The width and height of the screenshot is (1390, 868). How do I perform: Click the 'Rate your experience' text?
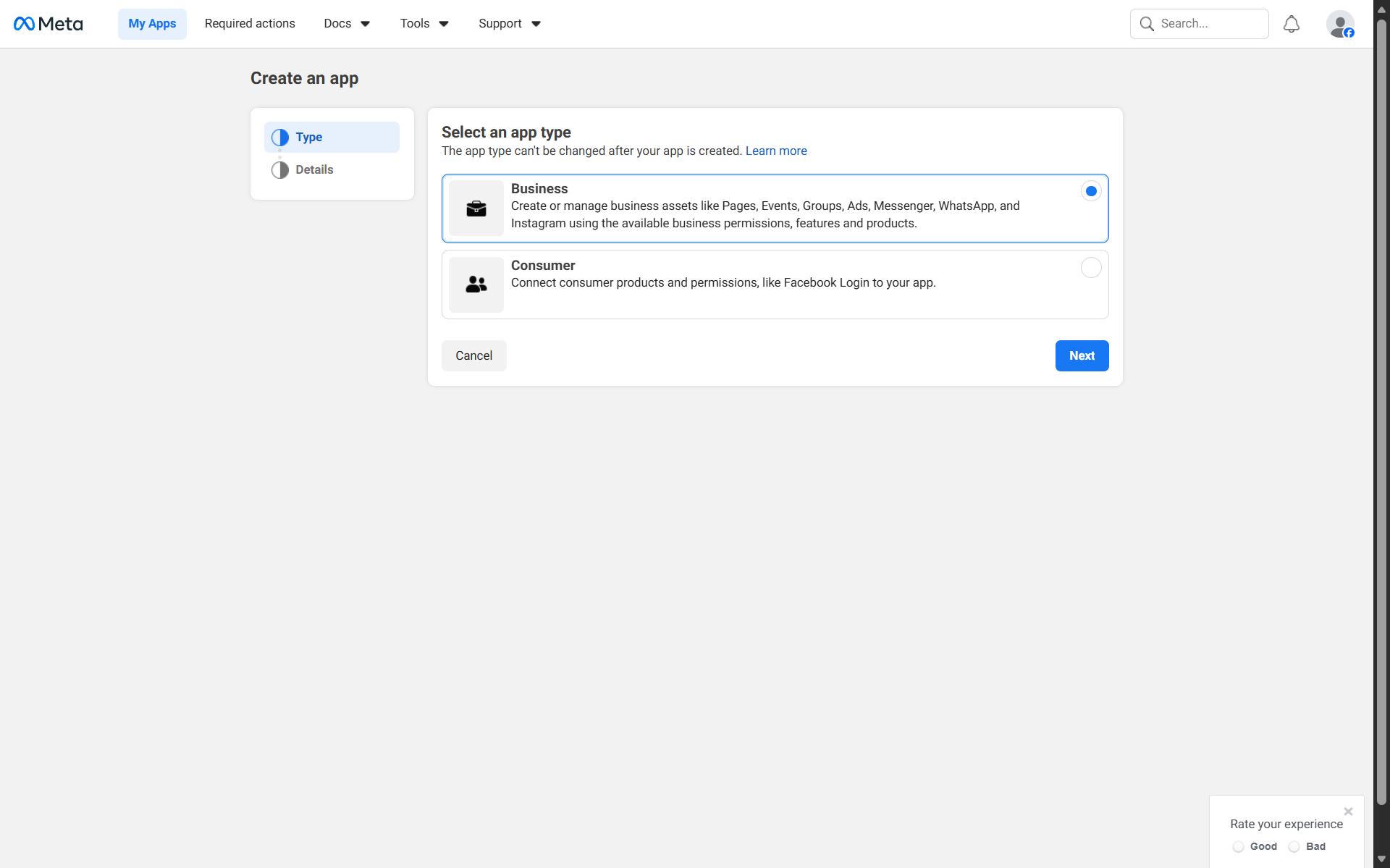coord(1286,825)
